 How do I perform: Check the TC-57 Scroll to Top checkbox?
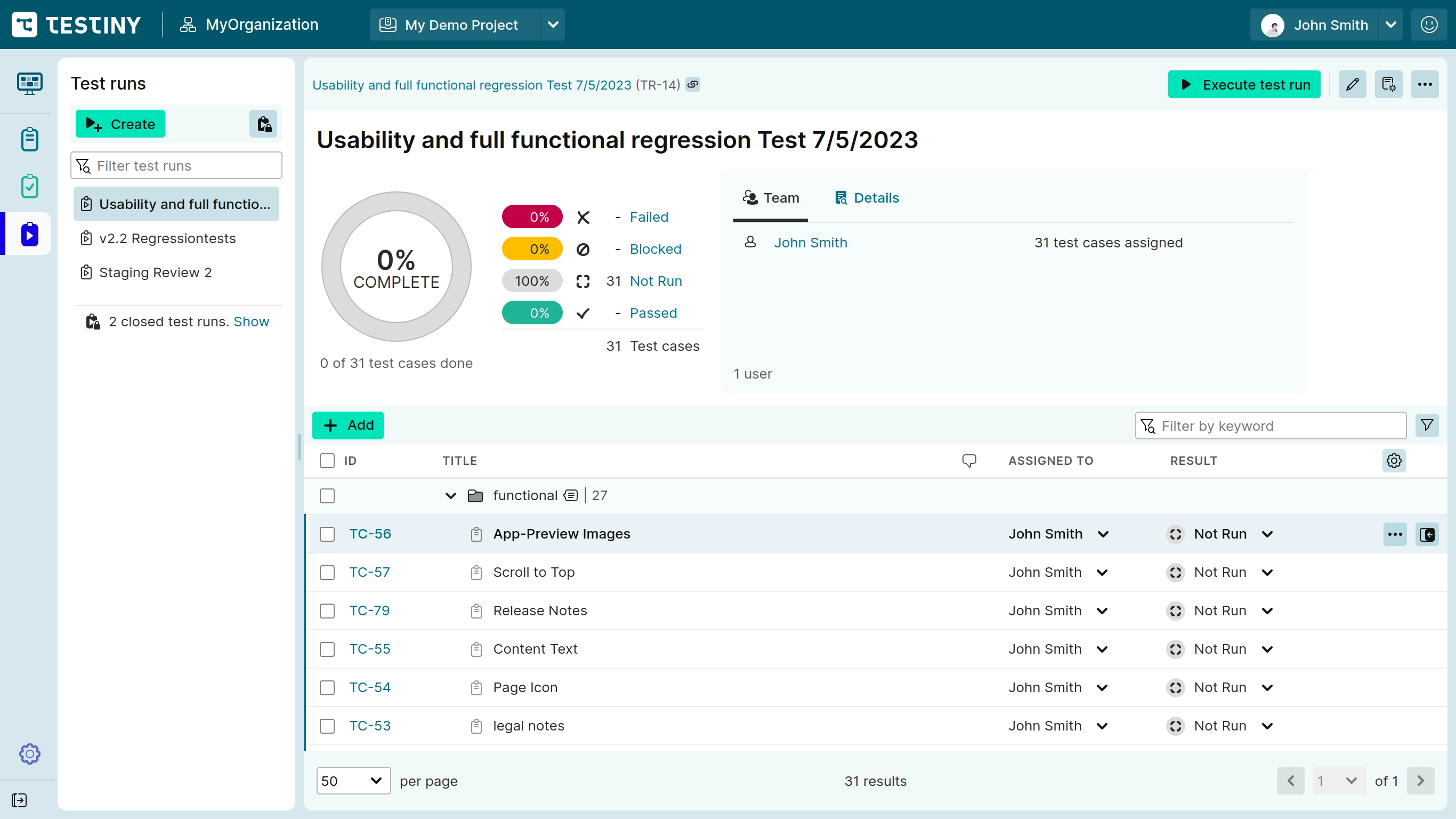point(327,573)
